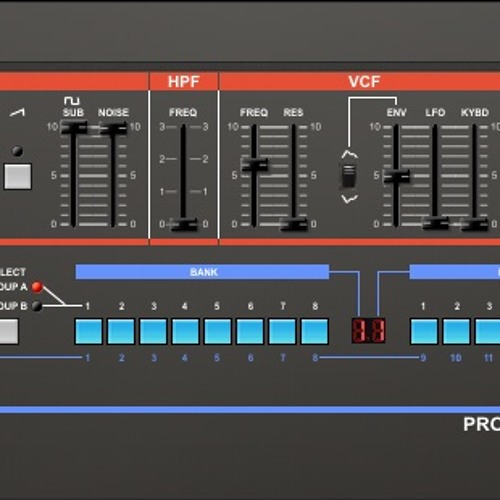Select Group A red indicator light
The width and height of the screenshot is (500, 500).
37,287
